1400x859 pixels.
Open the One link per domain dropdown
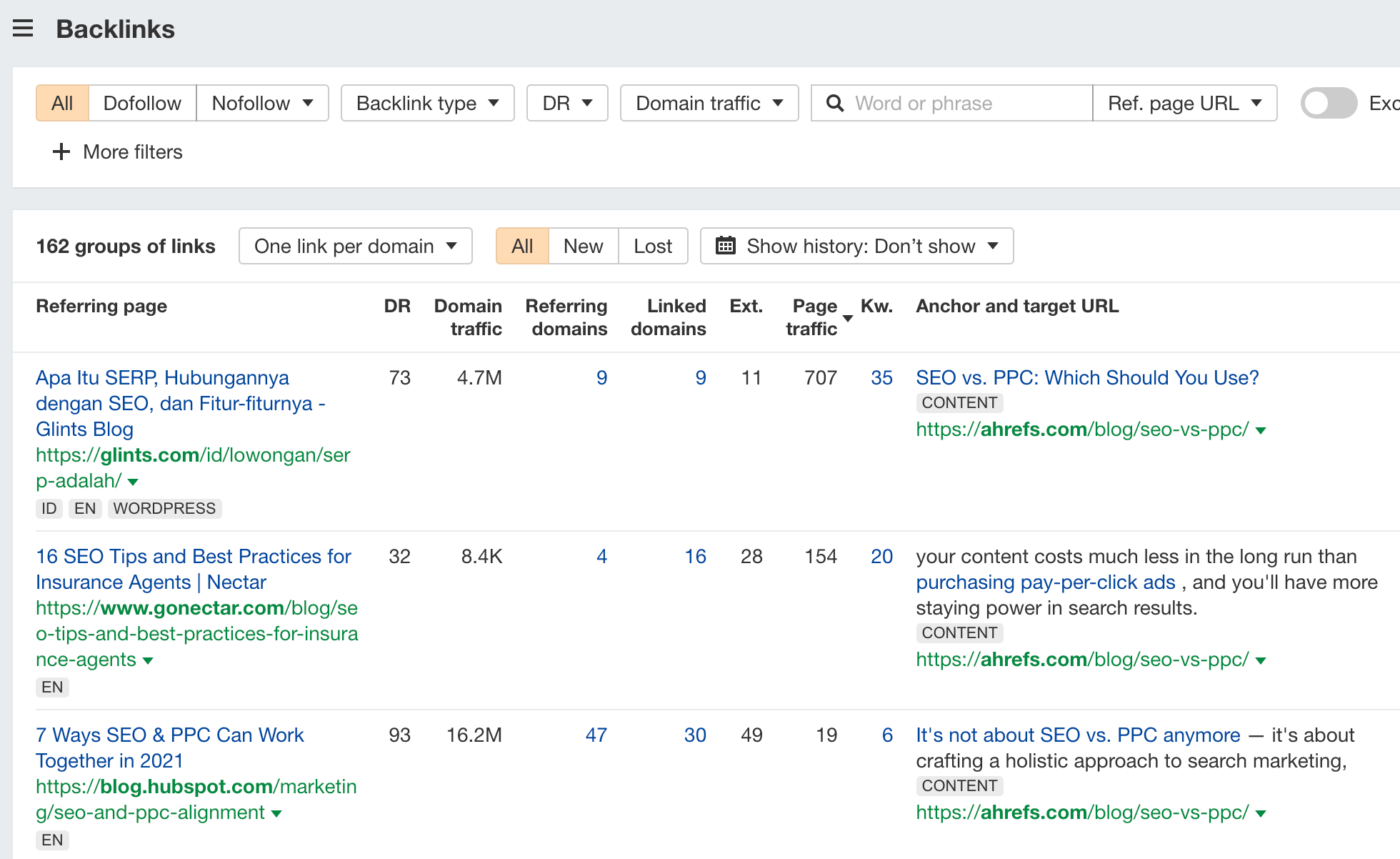[355, 246]
